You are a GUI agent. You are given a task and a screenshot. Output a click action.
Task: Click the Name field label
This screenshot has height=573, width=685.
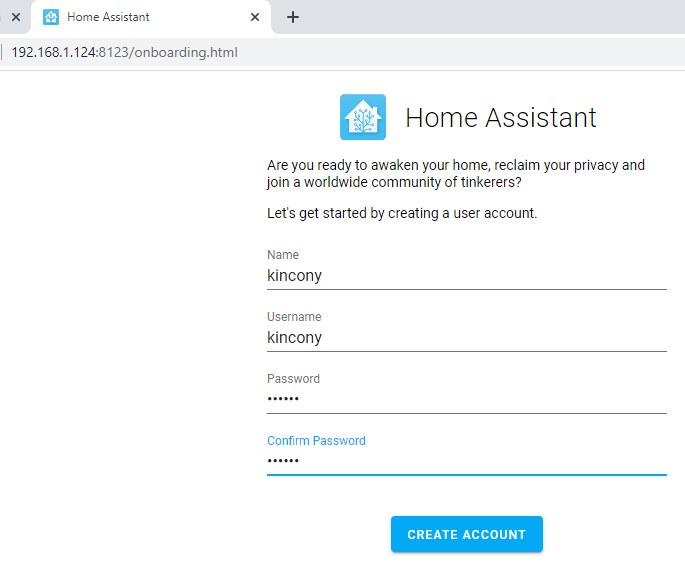283,255
